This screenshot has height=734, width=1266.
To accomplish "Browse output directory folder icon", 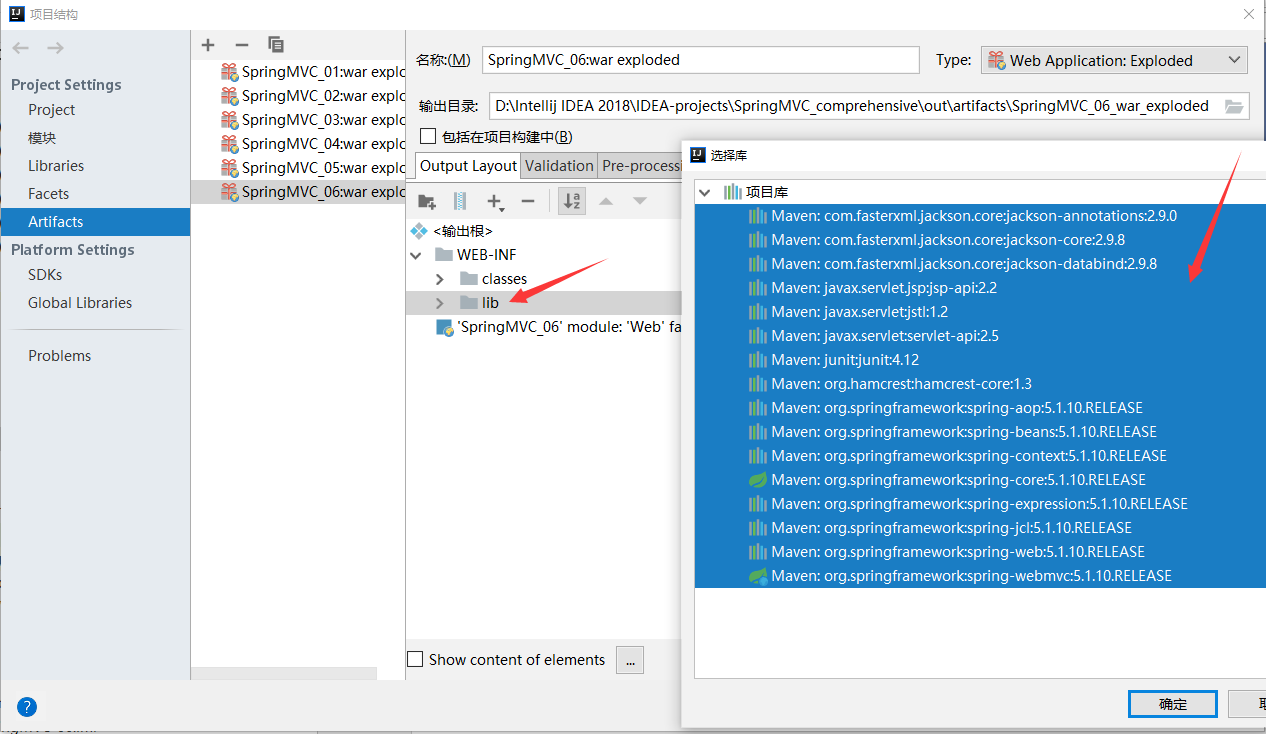I will [1234, 106].
